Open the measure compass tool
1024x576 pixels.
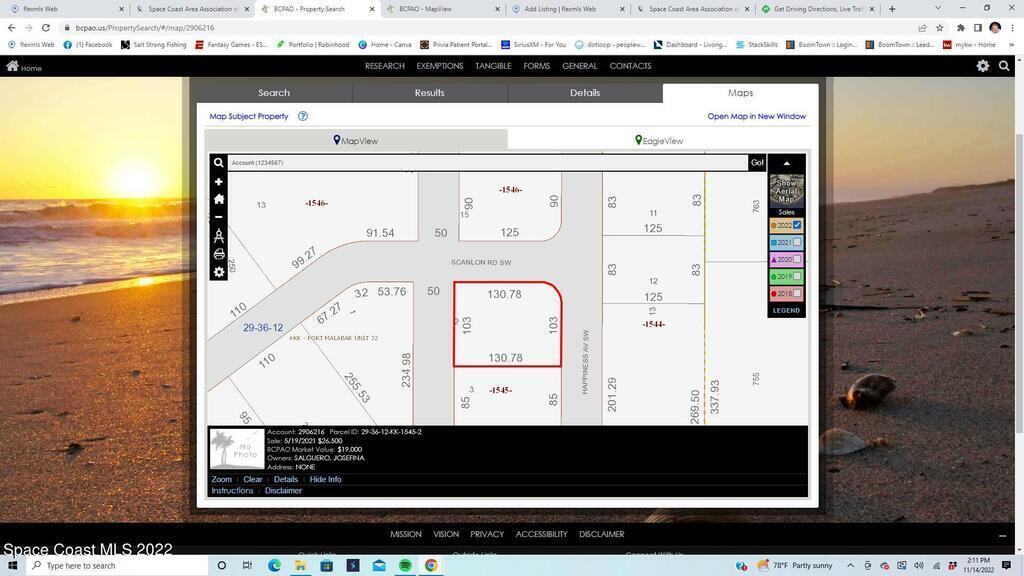(218, 236)
